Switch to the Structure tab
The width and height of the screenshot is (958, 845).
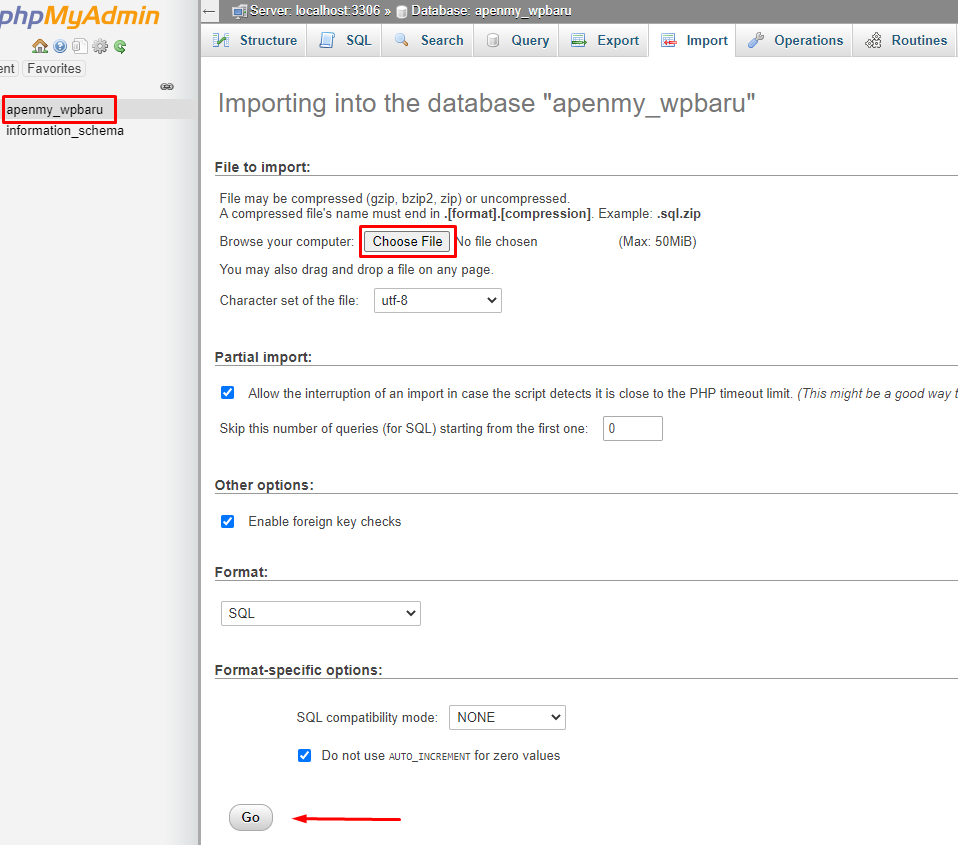coord(255,41)
